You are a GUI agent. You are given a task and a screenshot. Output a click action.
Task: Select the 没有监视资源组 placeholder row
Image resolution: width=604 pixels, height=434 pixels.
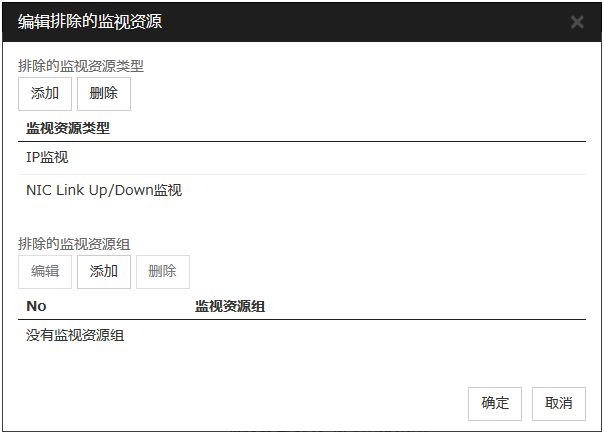tap(75, 336)
